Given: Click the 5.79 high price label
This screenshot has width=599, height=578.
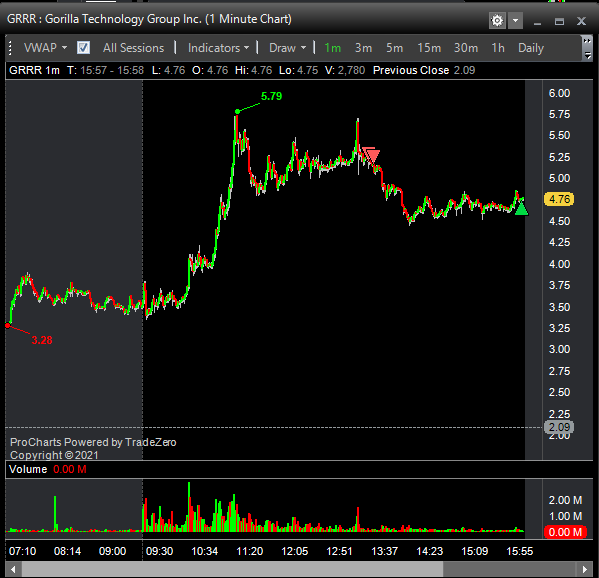Looking at the screenshot, I should click(271, 96).
